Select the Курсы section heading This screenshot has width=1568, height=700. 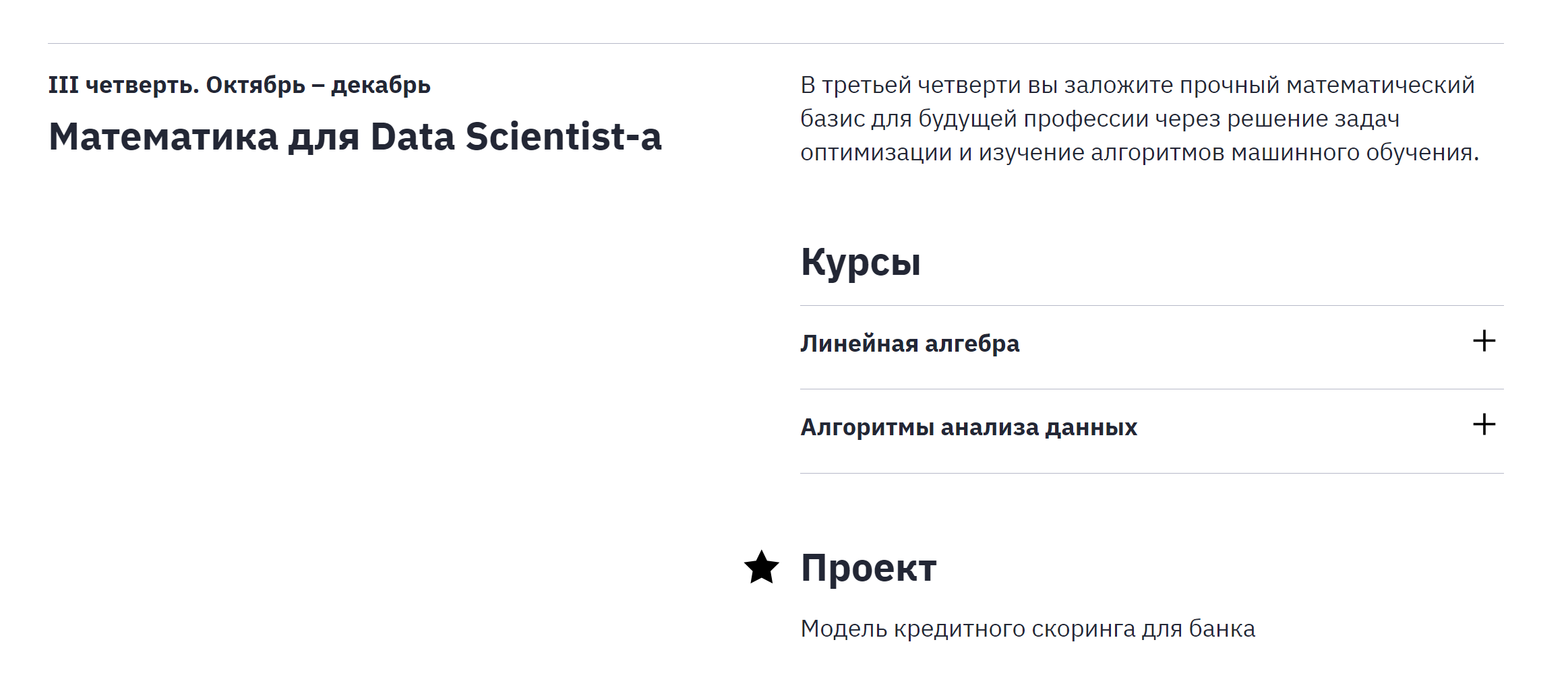coord(860,263)
